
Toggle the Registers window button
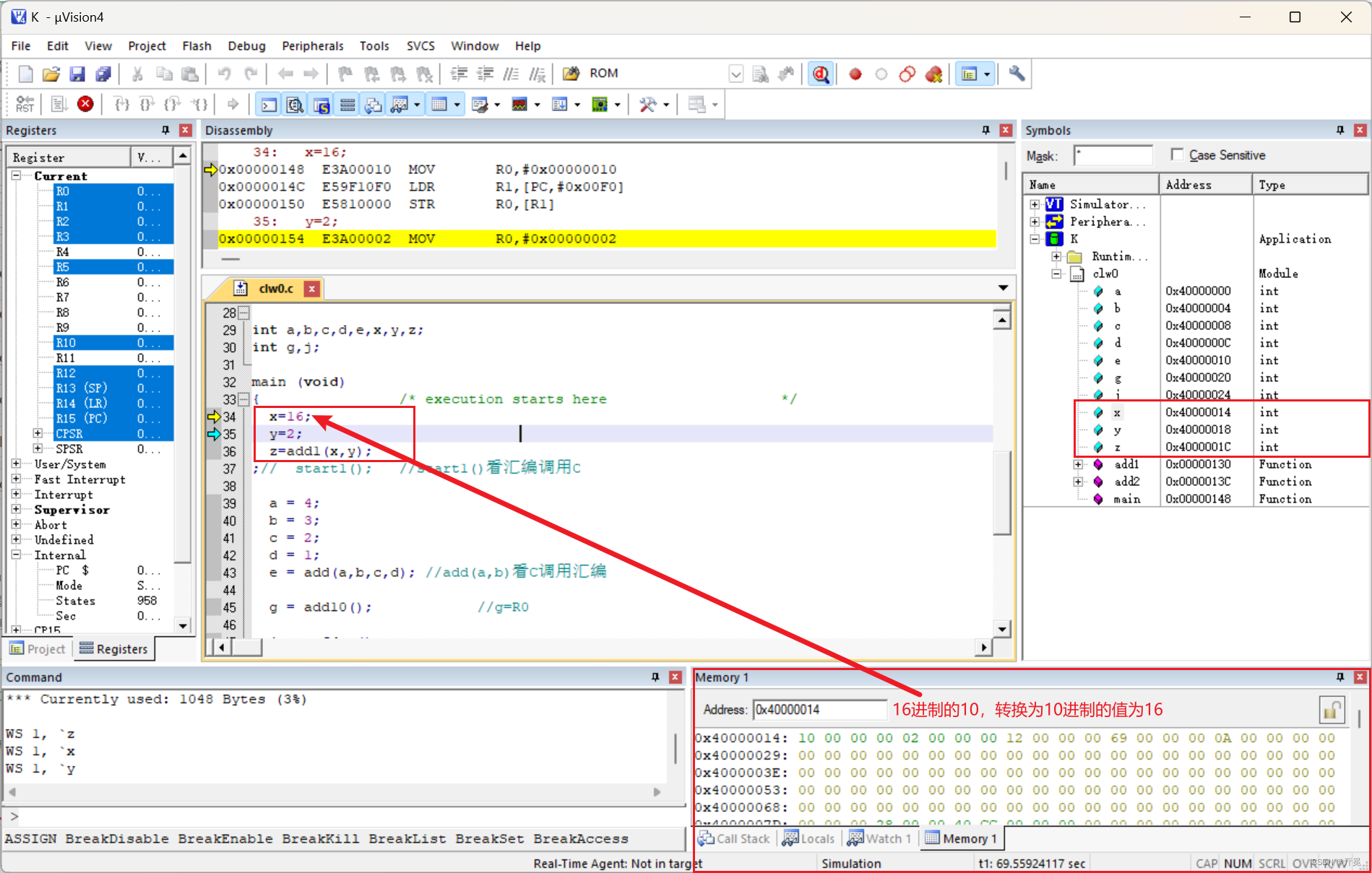point(348,105)
